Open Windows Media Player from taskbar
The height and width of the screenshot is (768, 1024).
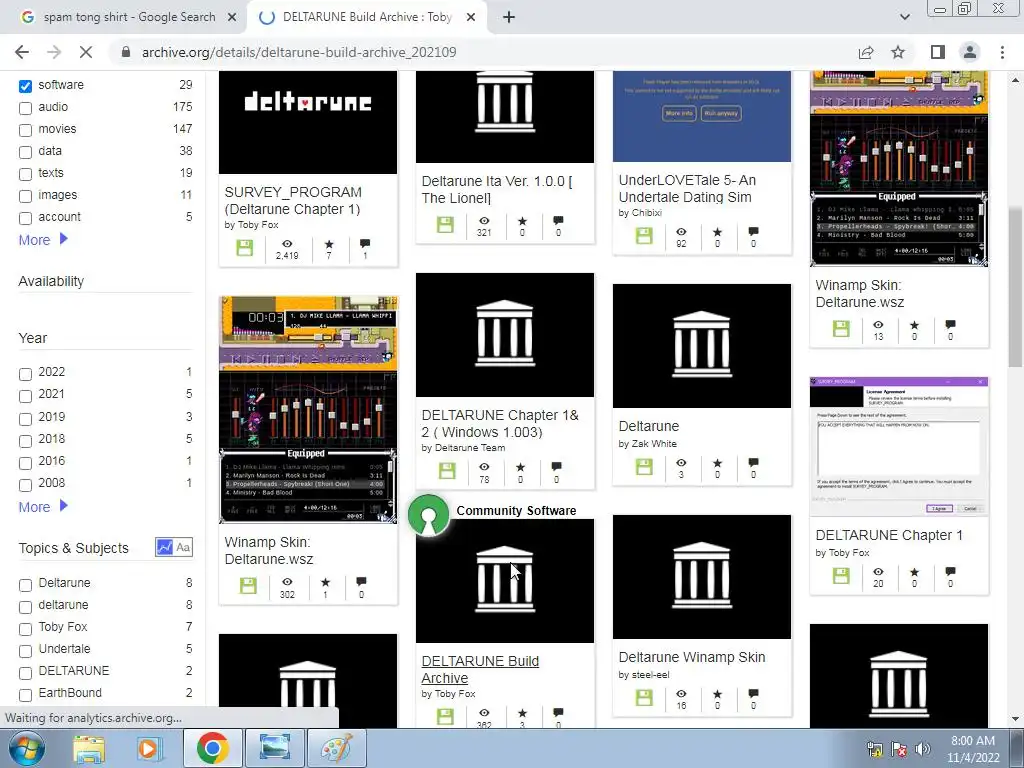click(148, 748)
